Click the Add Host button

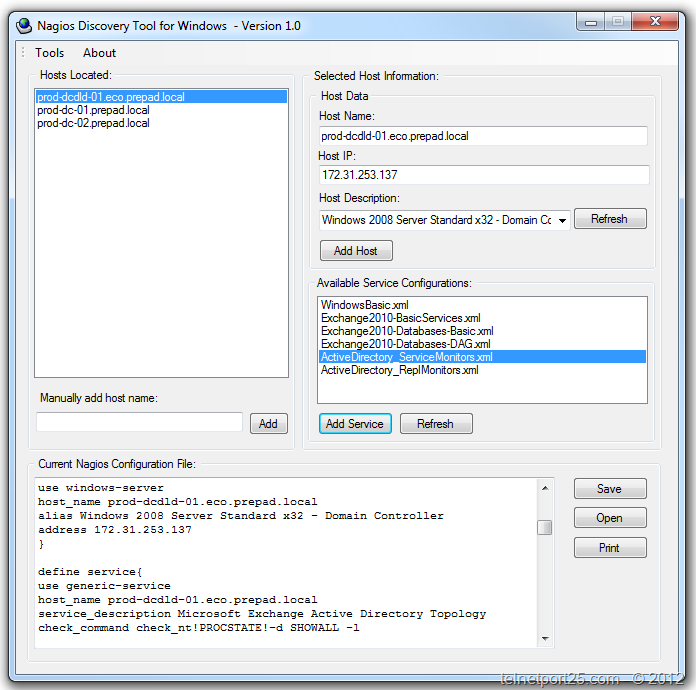pyautogui.click(x=356, y=251)
